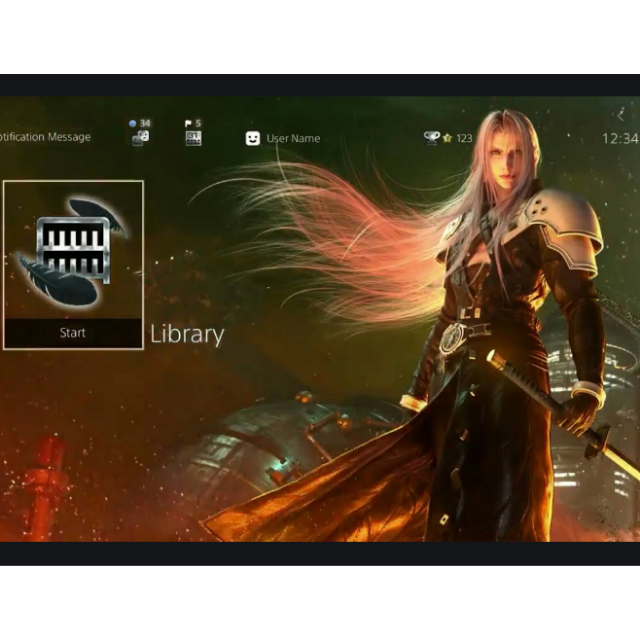640x640 pixels.
Task: Click the small blue online dot
Action: point(133,124)
